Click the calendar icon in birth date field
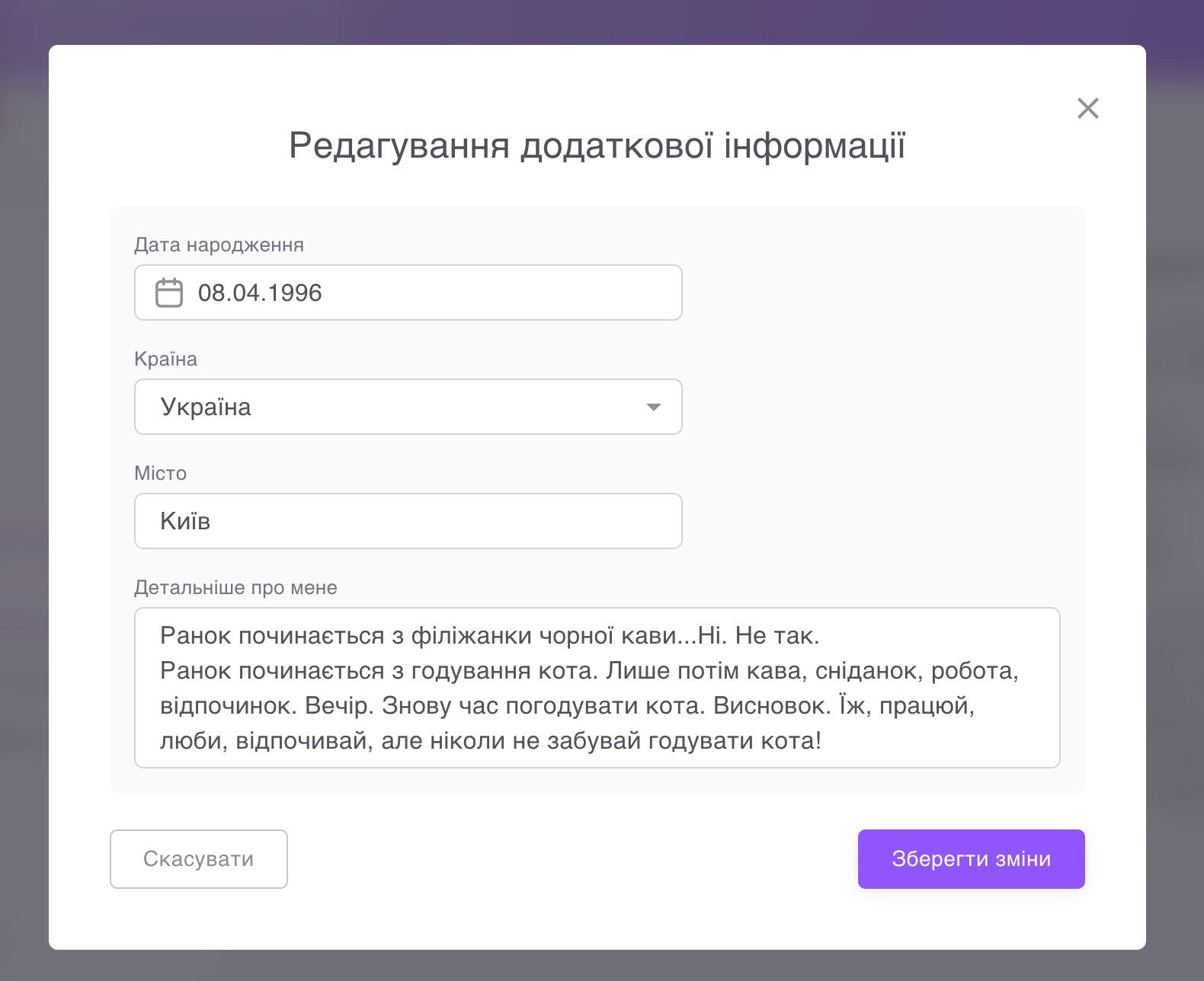The height and width of the screenshot is (981, 1204). click(168, 292)
